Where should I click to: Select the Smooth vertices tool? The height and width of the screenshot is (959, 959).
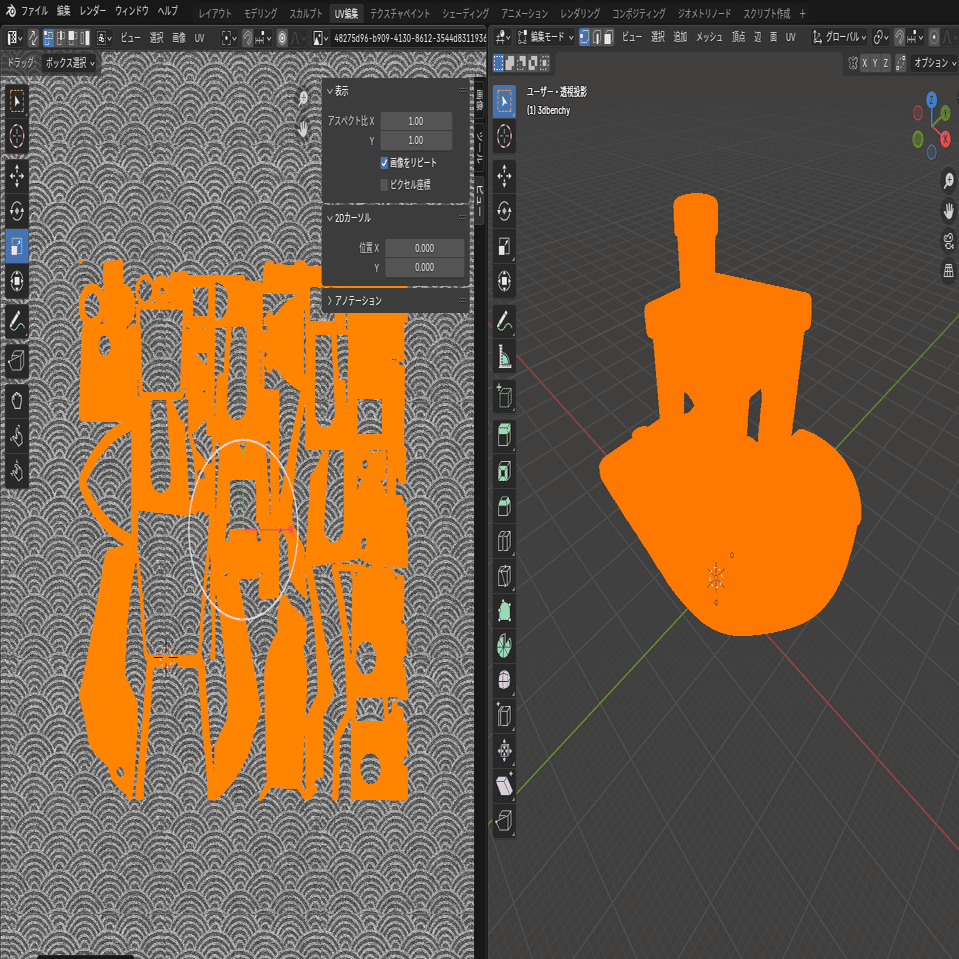click(x=505, y=681)
